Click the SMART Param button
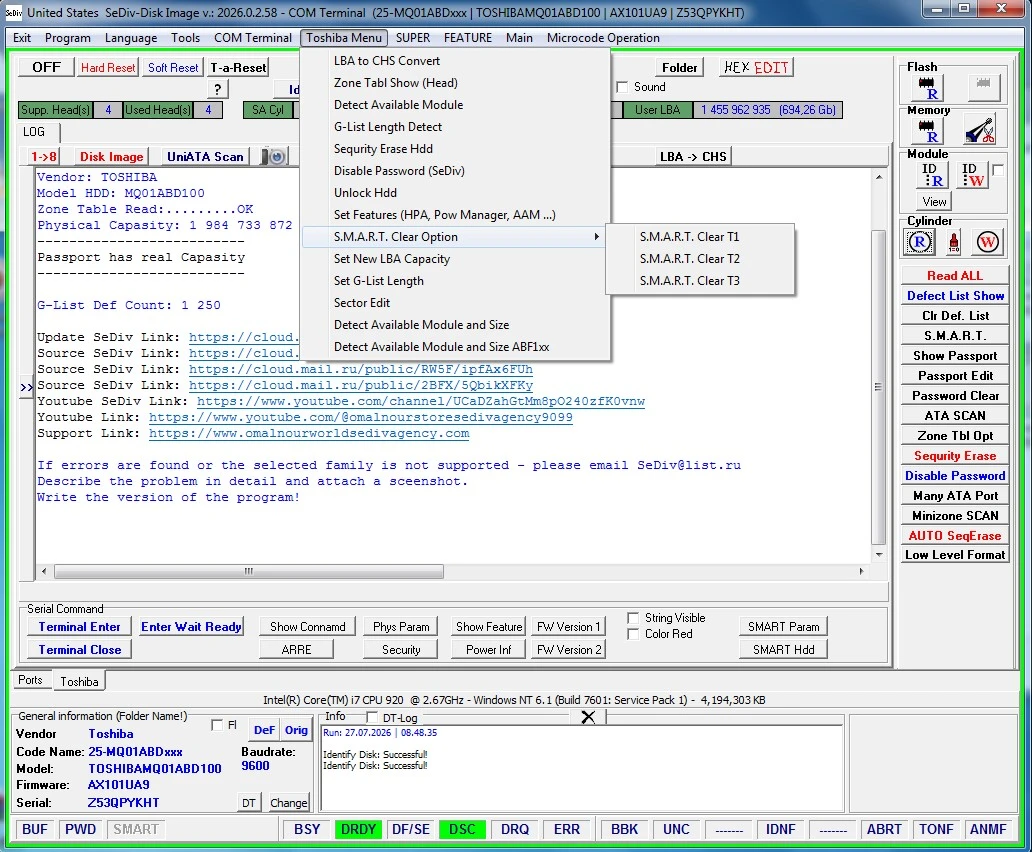This screenshot has width=1032, height=852. (783, 627)
